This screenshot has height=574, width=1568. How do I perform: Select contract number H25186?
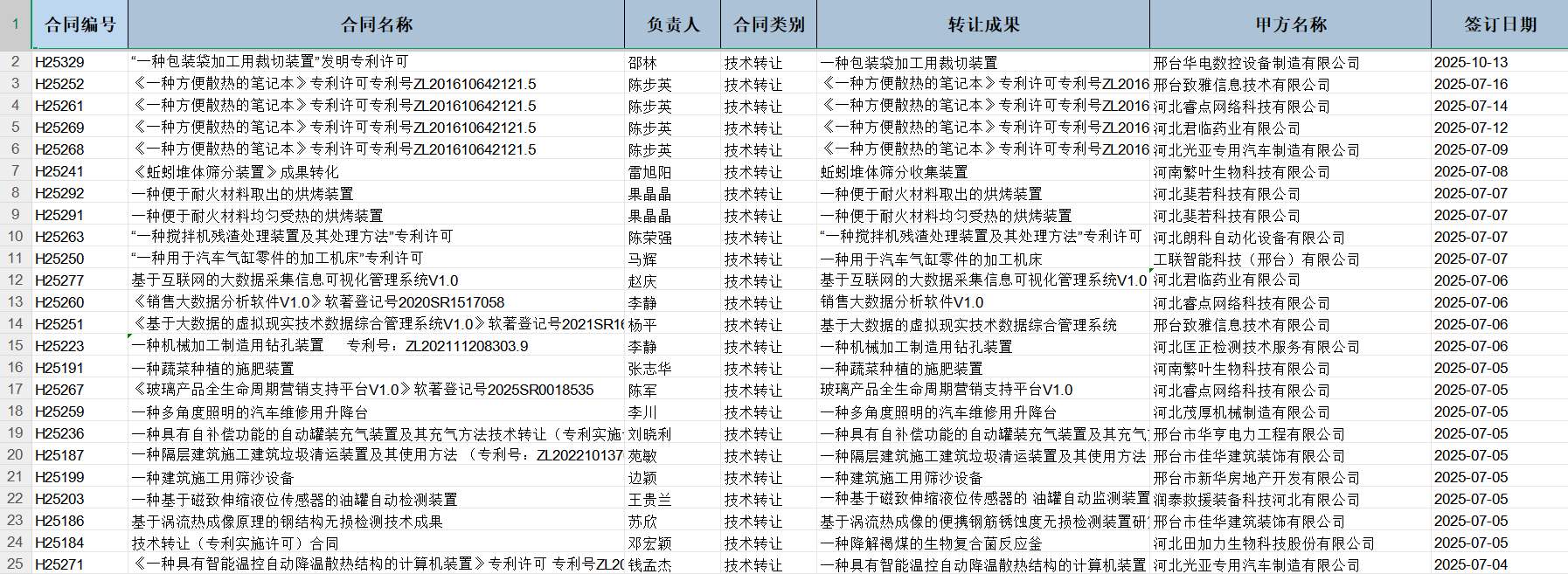coord(80,521)
